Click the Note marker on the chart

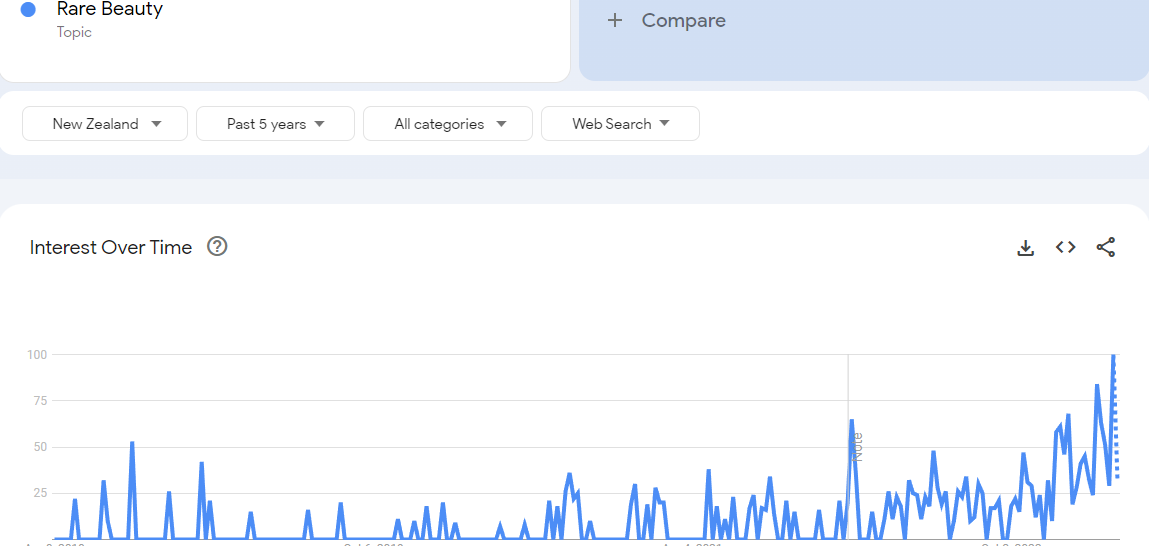pyautogui.click(x=858, y=446)
